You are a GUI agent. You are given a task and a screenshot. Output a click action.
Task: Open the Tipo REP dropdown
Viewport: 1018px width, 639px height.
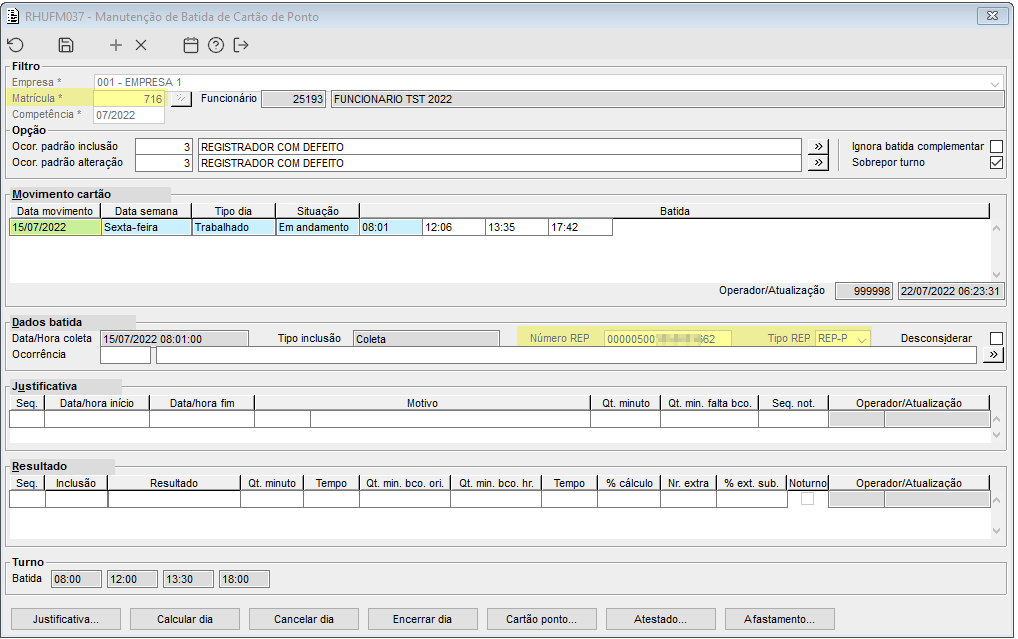pyautogui.click(x=860, y=339)
